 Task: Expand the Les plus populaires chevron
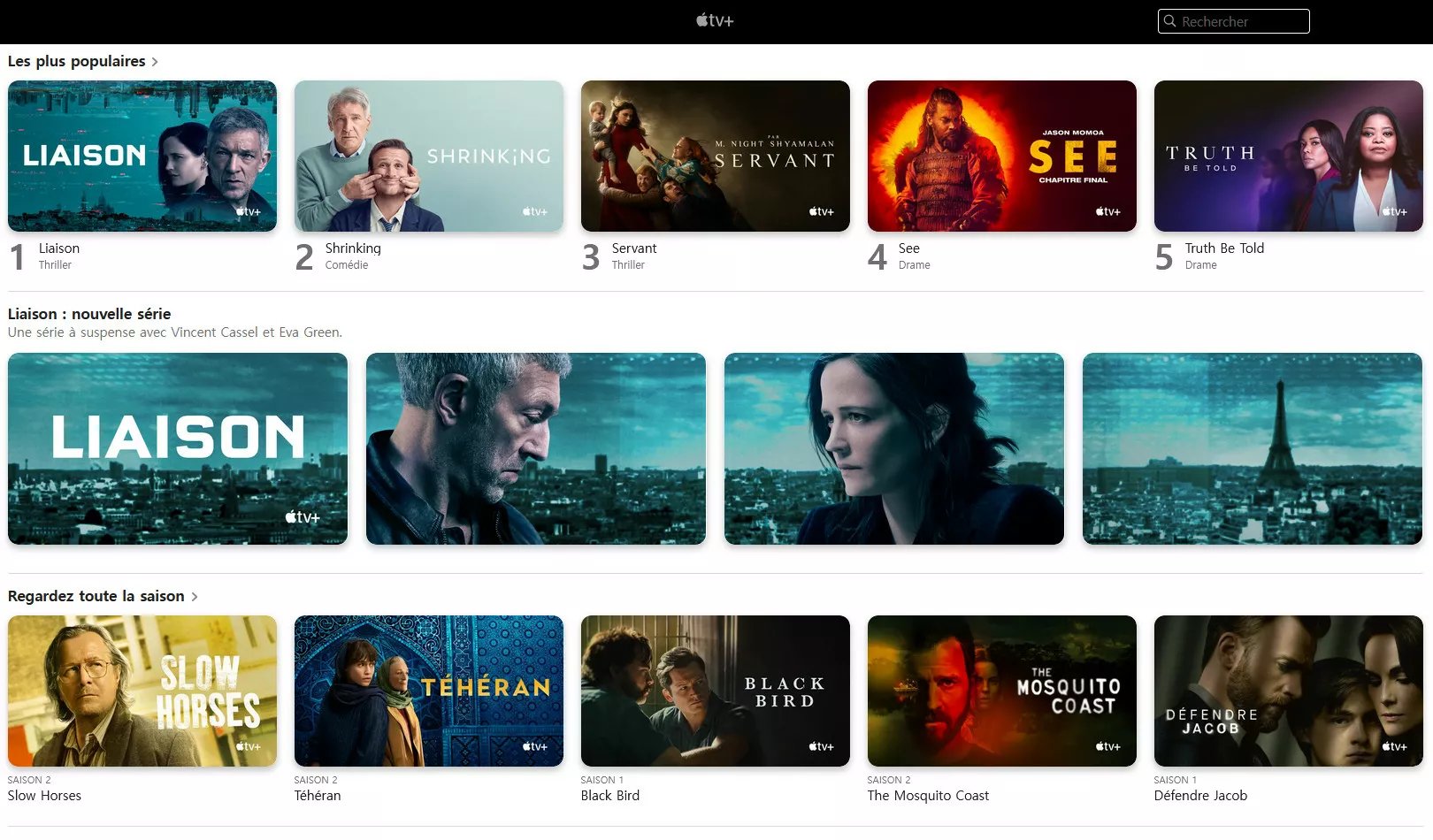[155, 62]
